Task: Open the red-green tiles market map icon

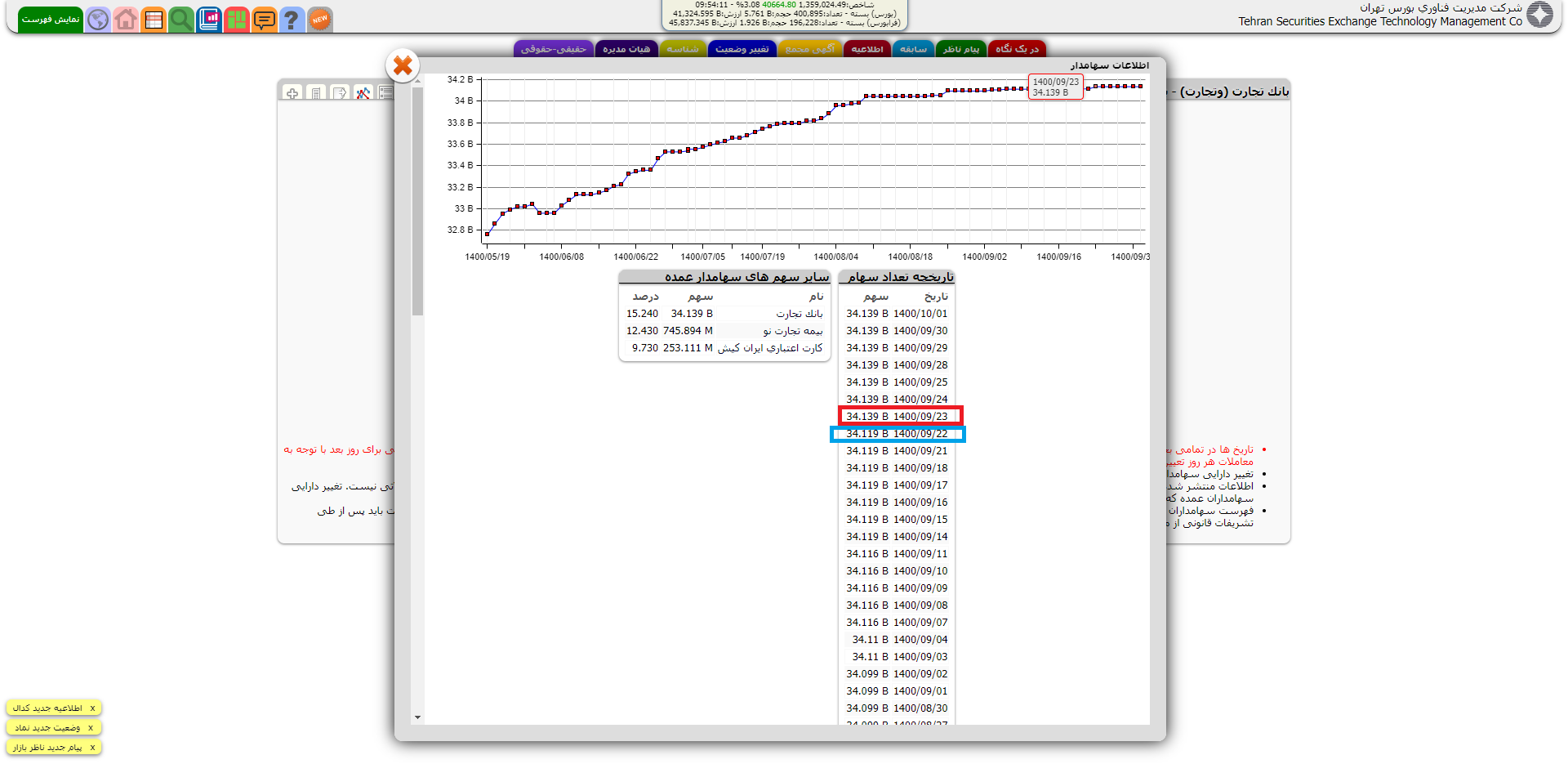Action: (237, 20)
